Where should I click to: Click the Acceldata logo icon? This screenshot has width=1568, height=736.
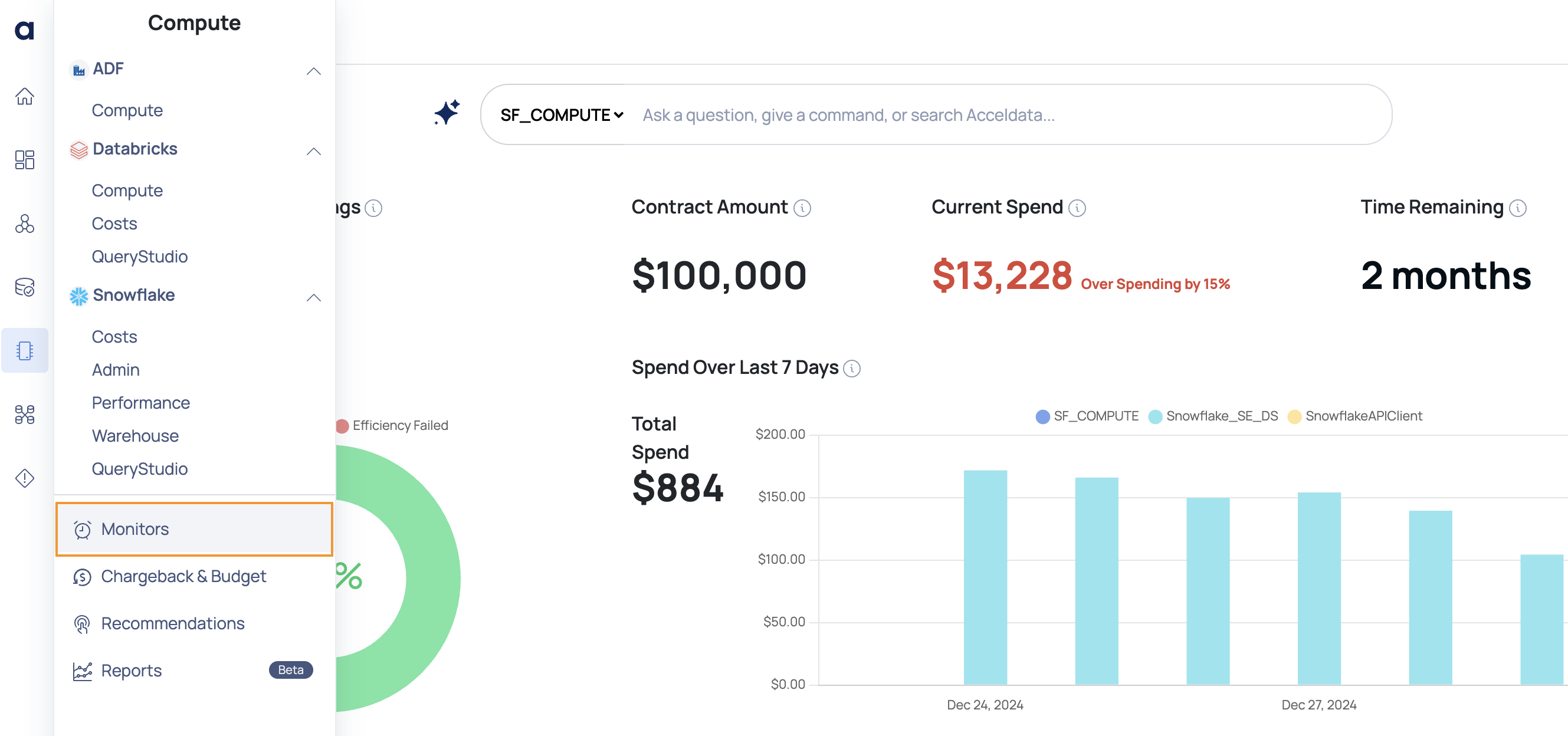[x=24, y=30]
